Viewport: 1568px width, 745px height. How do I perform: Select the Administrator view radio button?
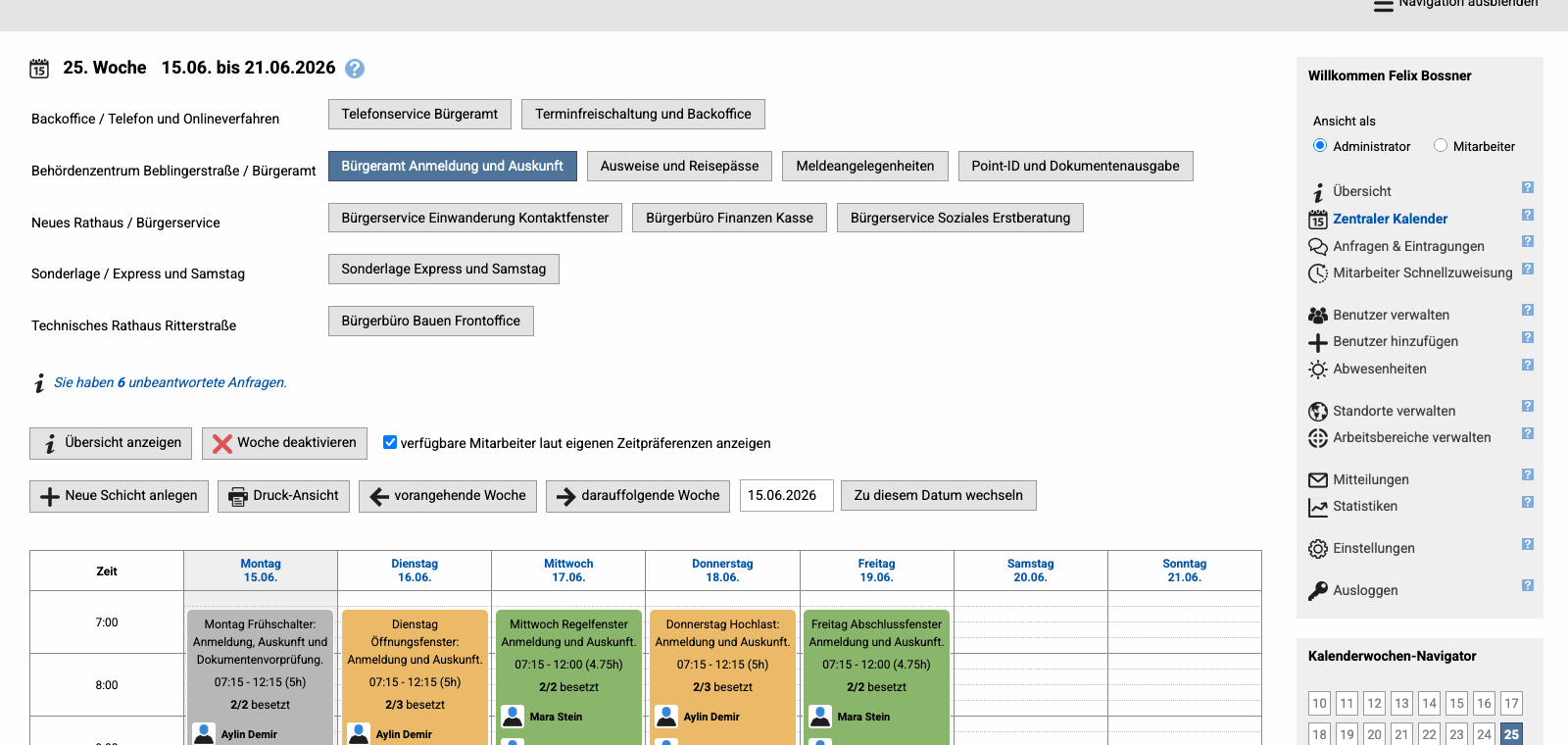tap(1320, 145)
